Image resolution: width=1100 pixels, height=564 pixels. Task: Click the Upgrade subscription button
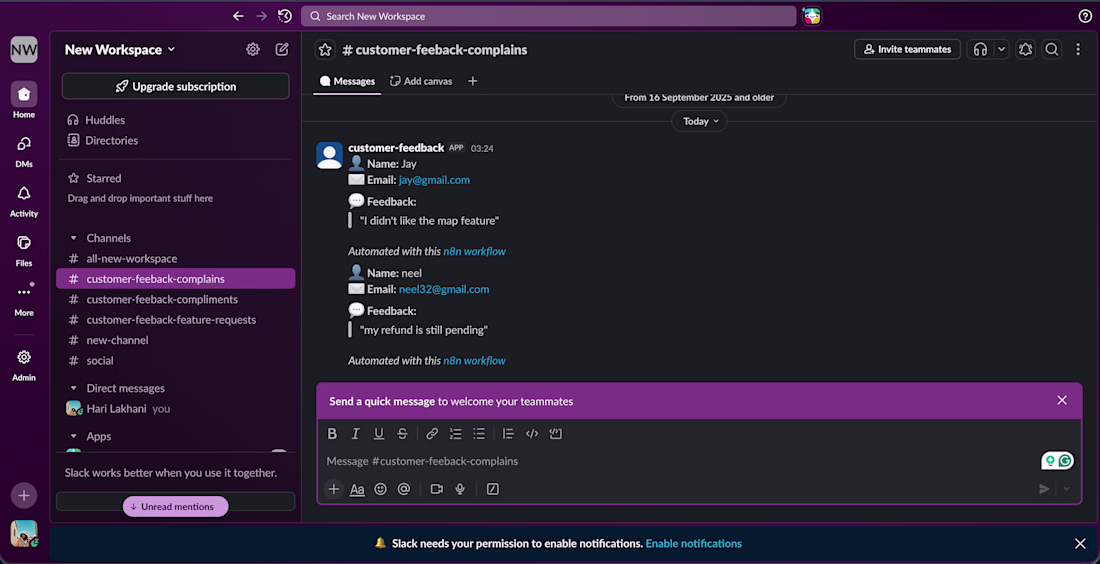click(x=175, y=86)
